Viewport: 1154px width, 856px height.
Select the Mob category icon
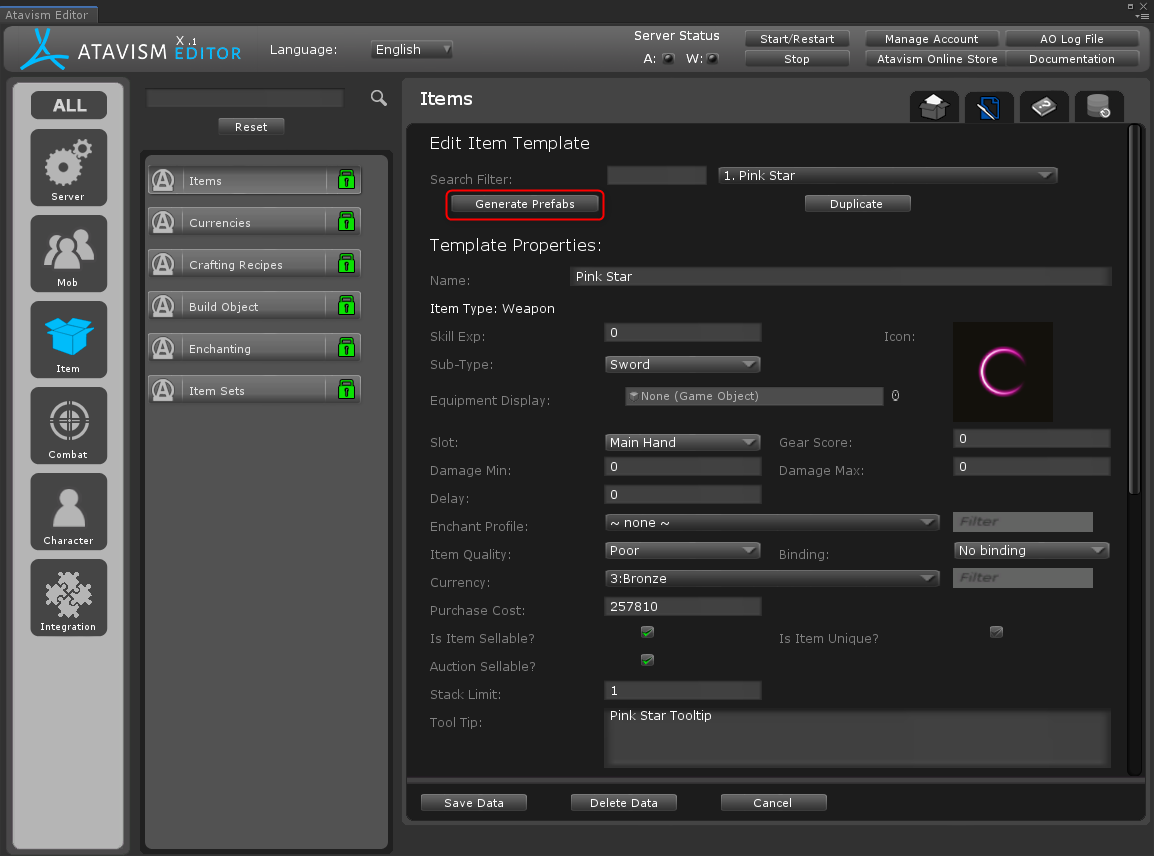click(68, 253)
